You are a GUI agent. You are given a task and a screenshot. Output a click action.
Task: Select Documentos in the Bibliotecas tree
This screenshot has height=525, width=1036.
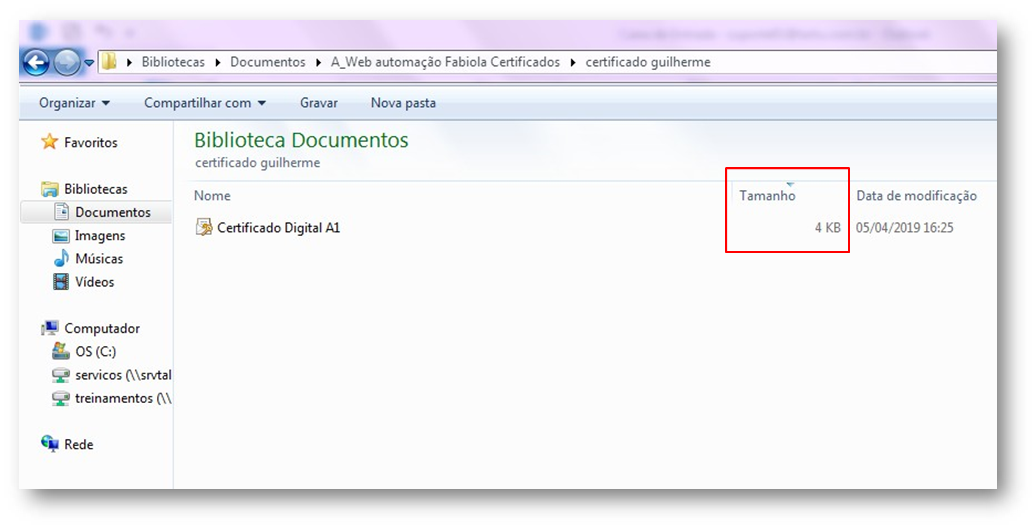coord(112,212)
